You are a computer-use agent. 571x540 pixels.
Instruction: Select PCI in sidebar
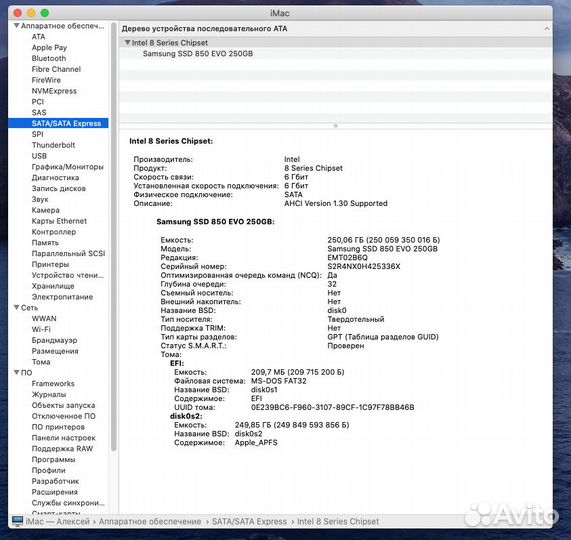click(38, 102)
